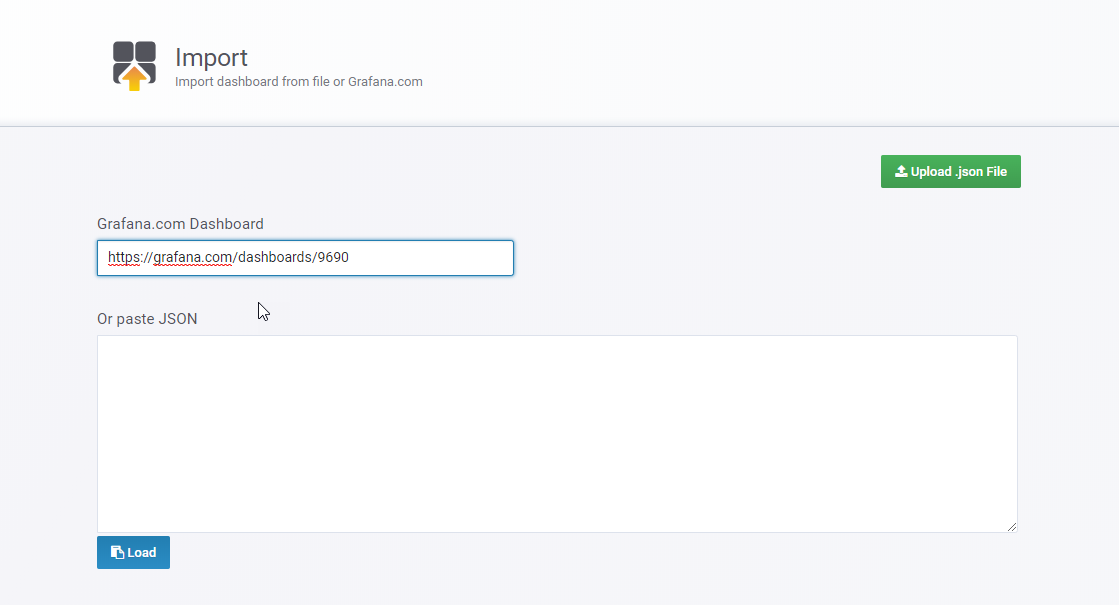
Task: Click the upload arrow icon on Upload button
Action: [x=901, y=171]
